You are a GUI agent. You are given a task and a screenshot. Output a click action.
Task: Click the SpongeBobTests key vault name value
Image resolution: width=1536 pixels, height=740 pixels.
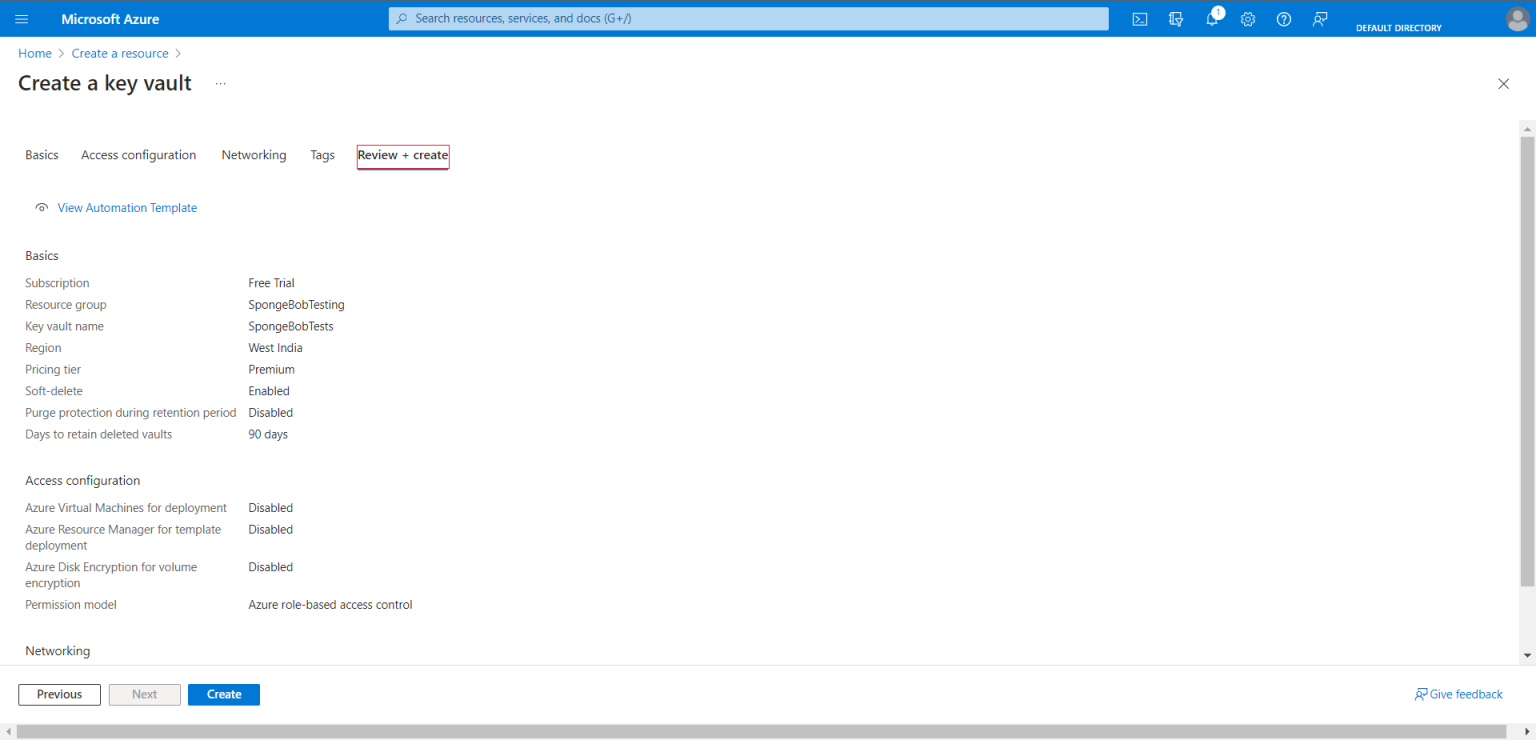tap(291, 327)
